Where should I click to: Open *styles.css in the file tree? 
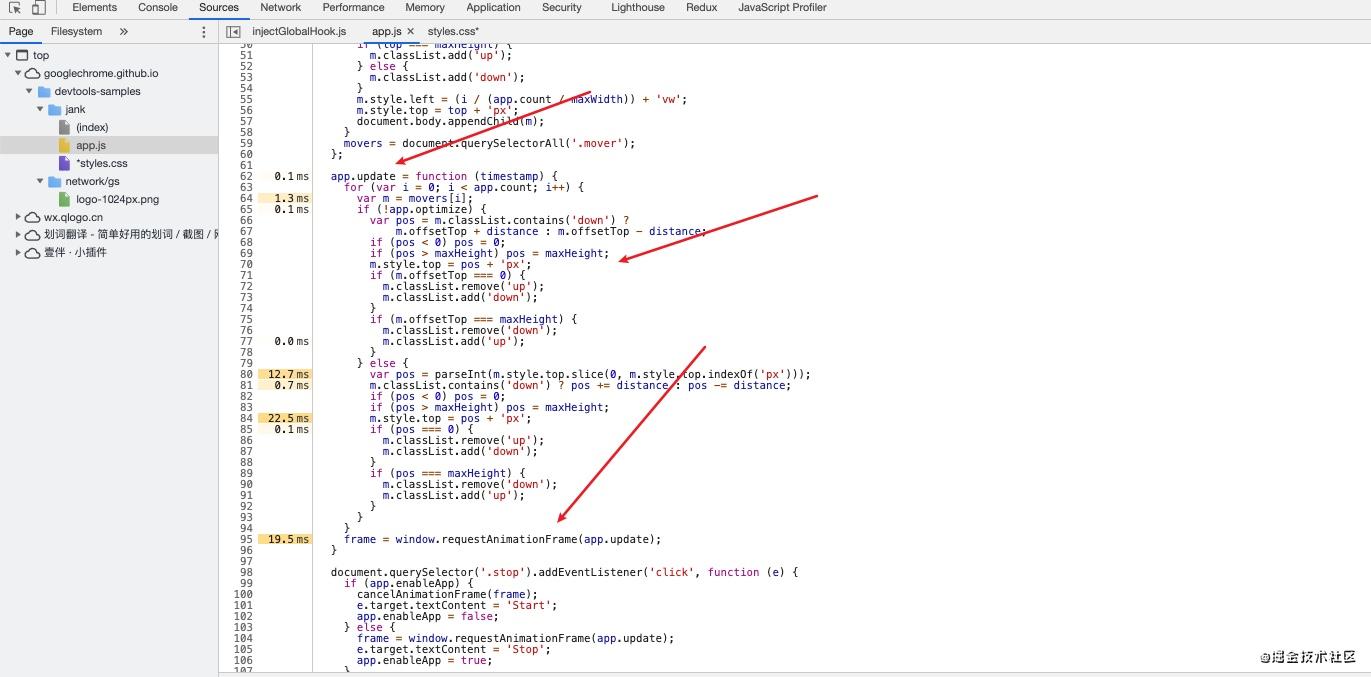pyautogui.click(x=102, y=164)
